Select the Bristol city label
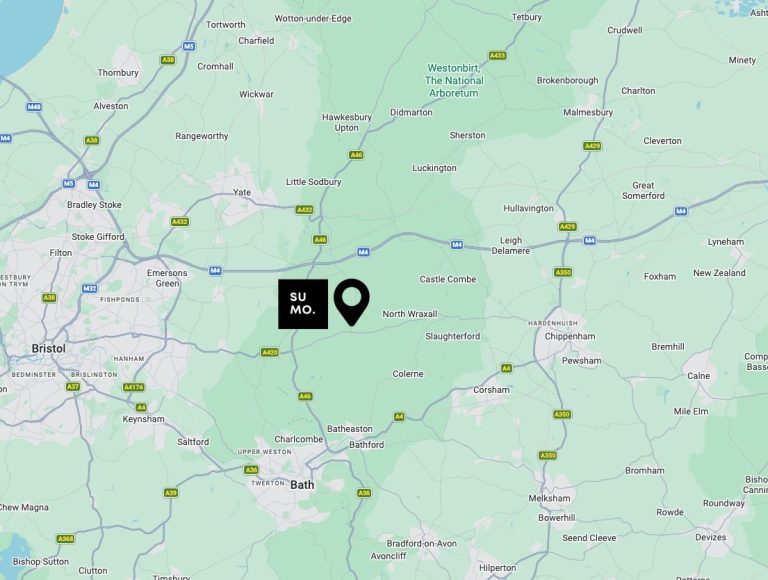768x580 pixels. (x=48, y=349)
